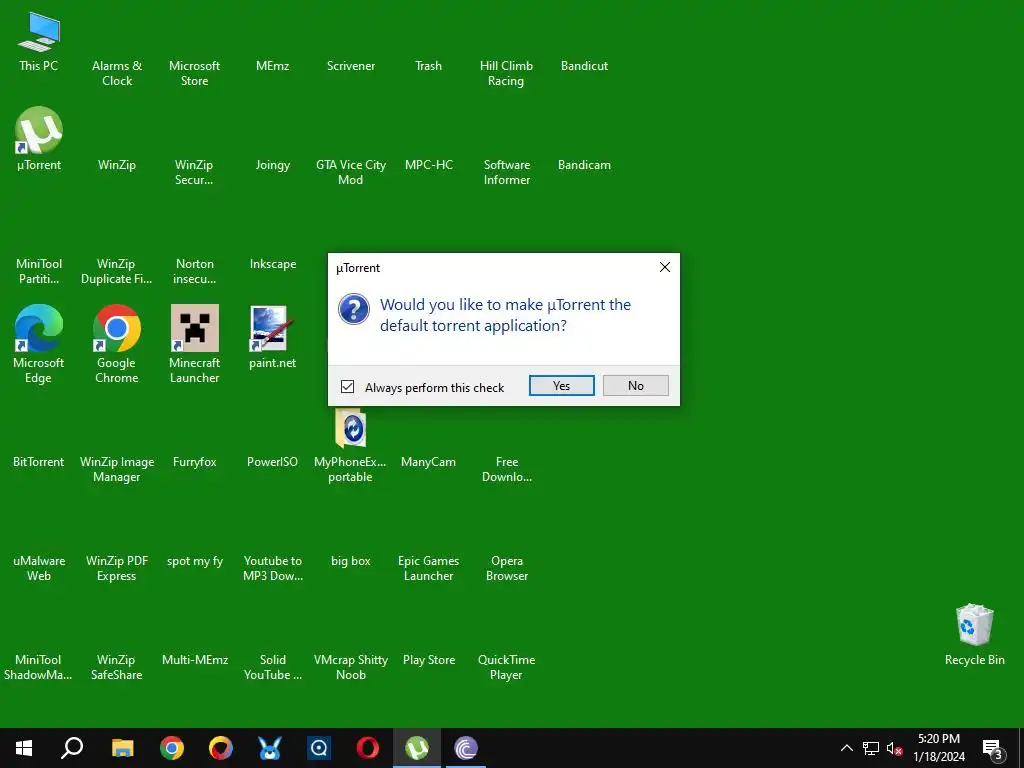Select the spot my fy label
Image resolution: width=1024 pixels, height=768 pixels.
pyautogui.click(x=195, y=561)
